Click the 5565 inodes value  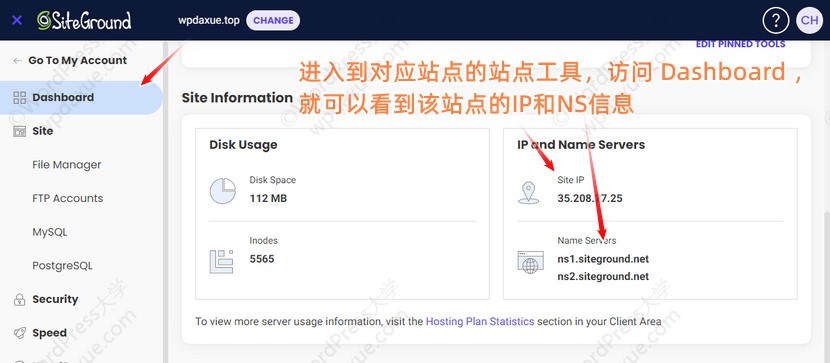pyautogui.click(x=262, y=259)
